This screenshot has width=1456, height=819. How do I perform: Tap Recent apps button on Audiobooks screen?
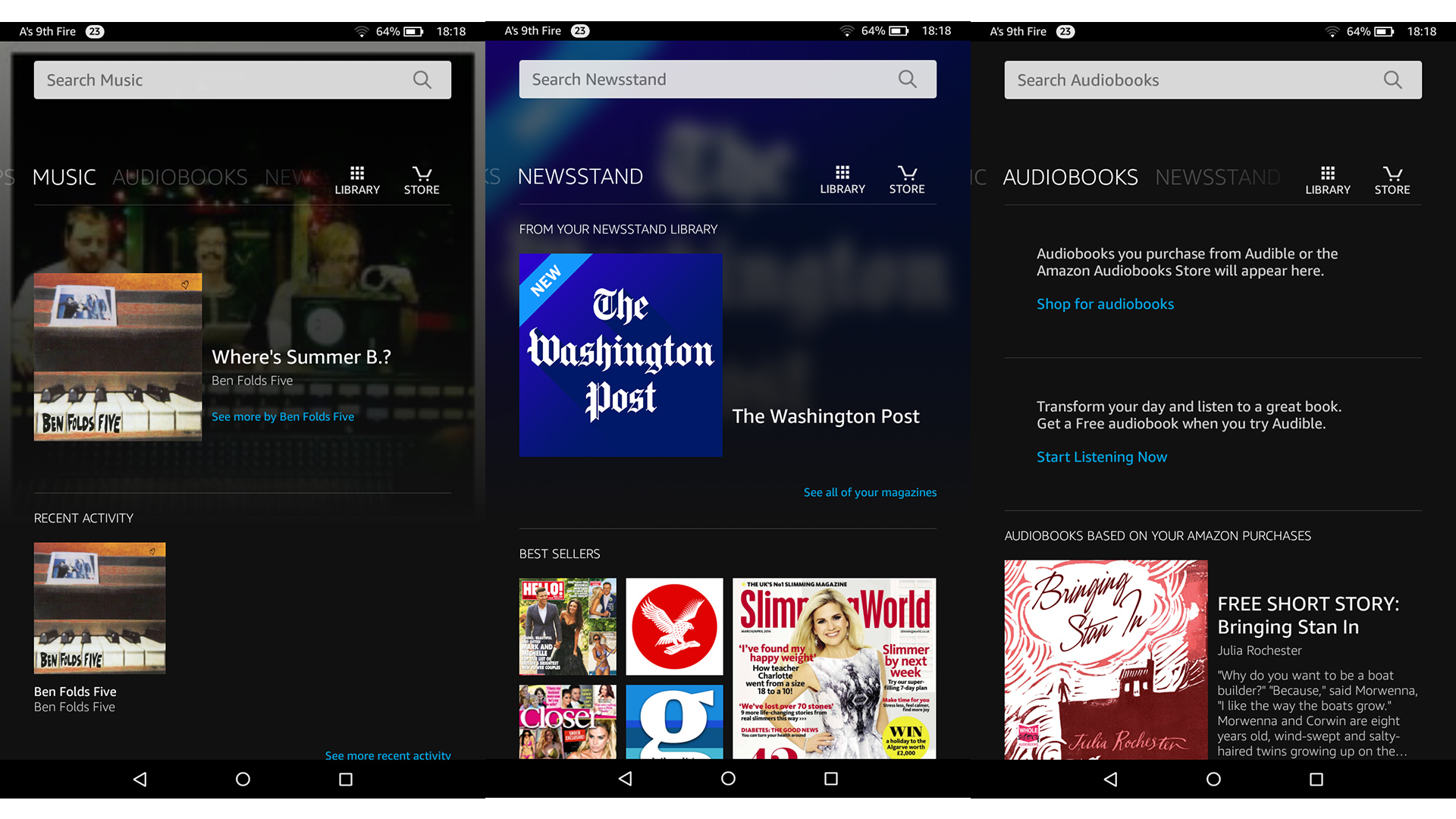(1316, 779)
